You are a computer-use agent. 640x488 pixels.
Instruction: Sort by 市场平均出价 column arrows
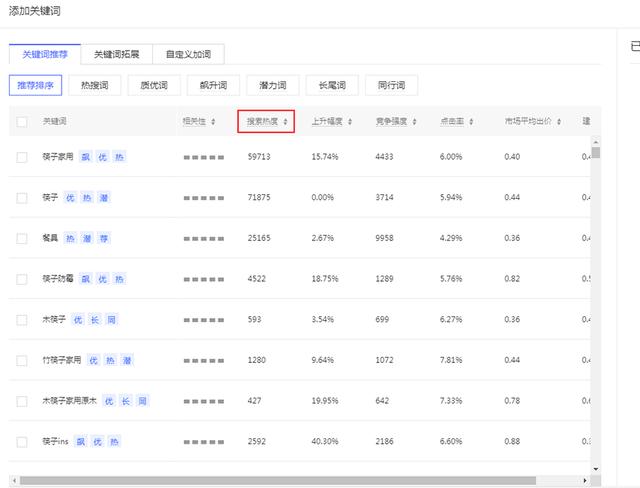tap(559, 122)
